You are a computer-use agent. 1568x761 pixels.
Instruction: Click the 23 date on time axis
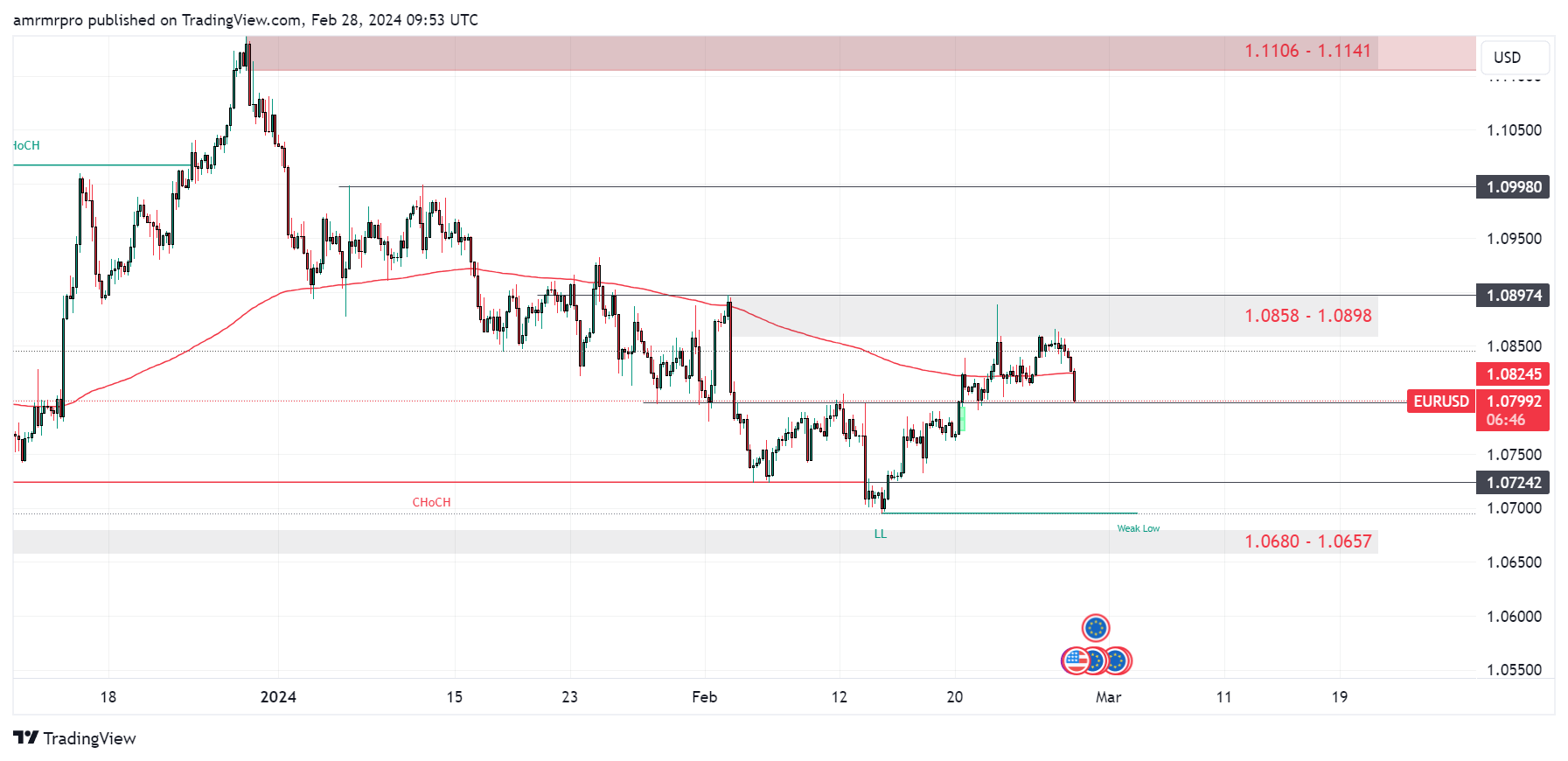[570, 697]
